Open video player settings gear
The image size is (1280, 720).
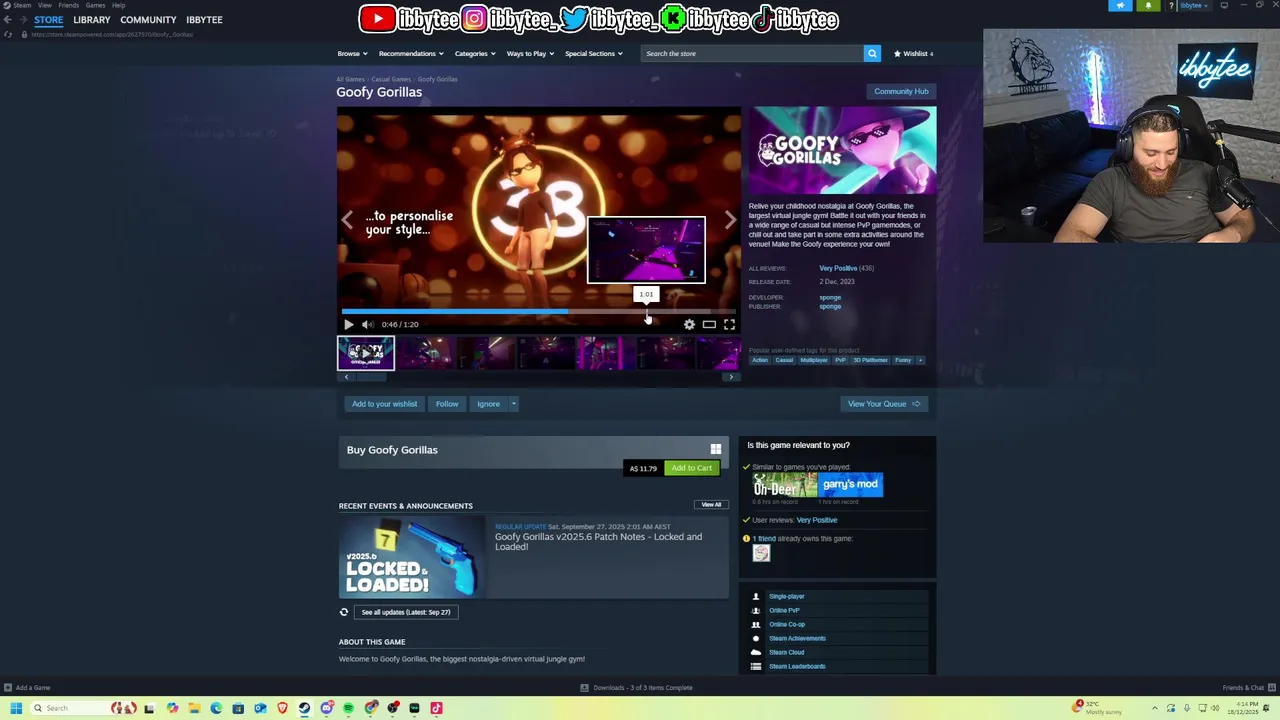[689, 324]
